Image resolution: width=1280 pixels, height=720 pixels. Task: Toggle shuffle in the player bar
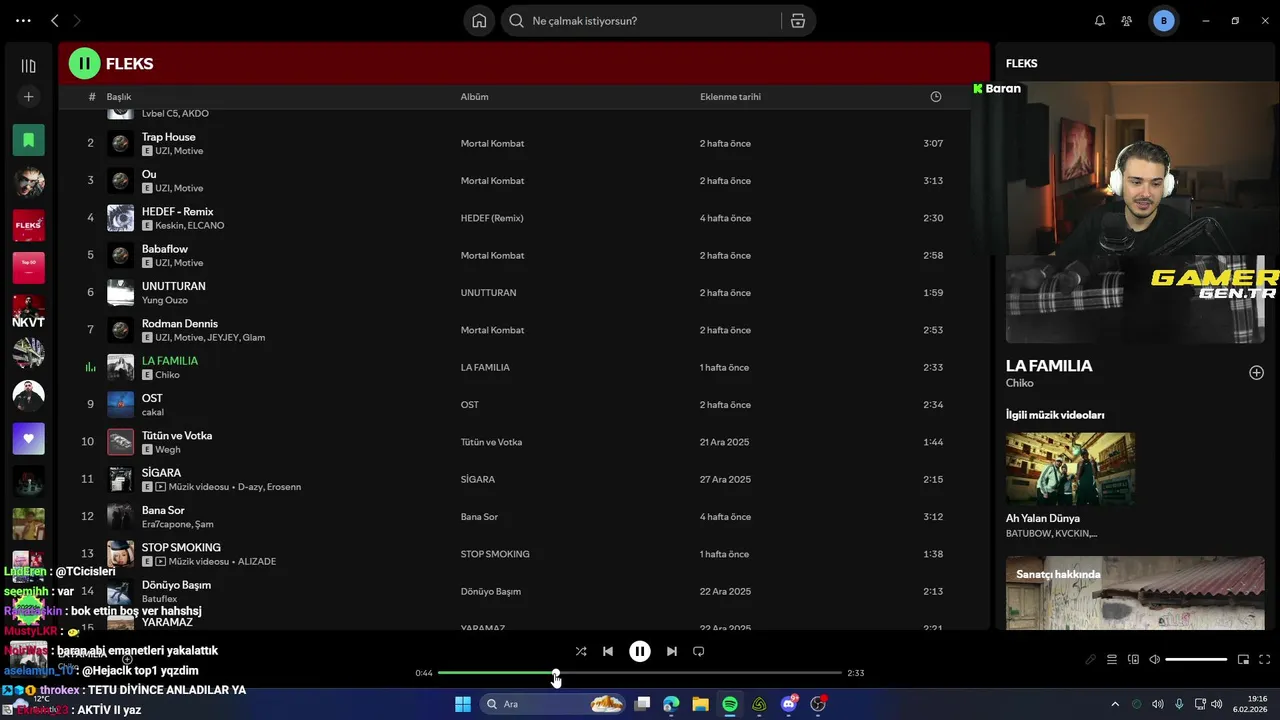tap(581, 651)
